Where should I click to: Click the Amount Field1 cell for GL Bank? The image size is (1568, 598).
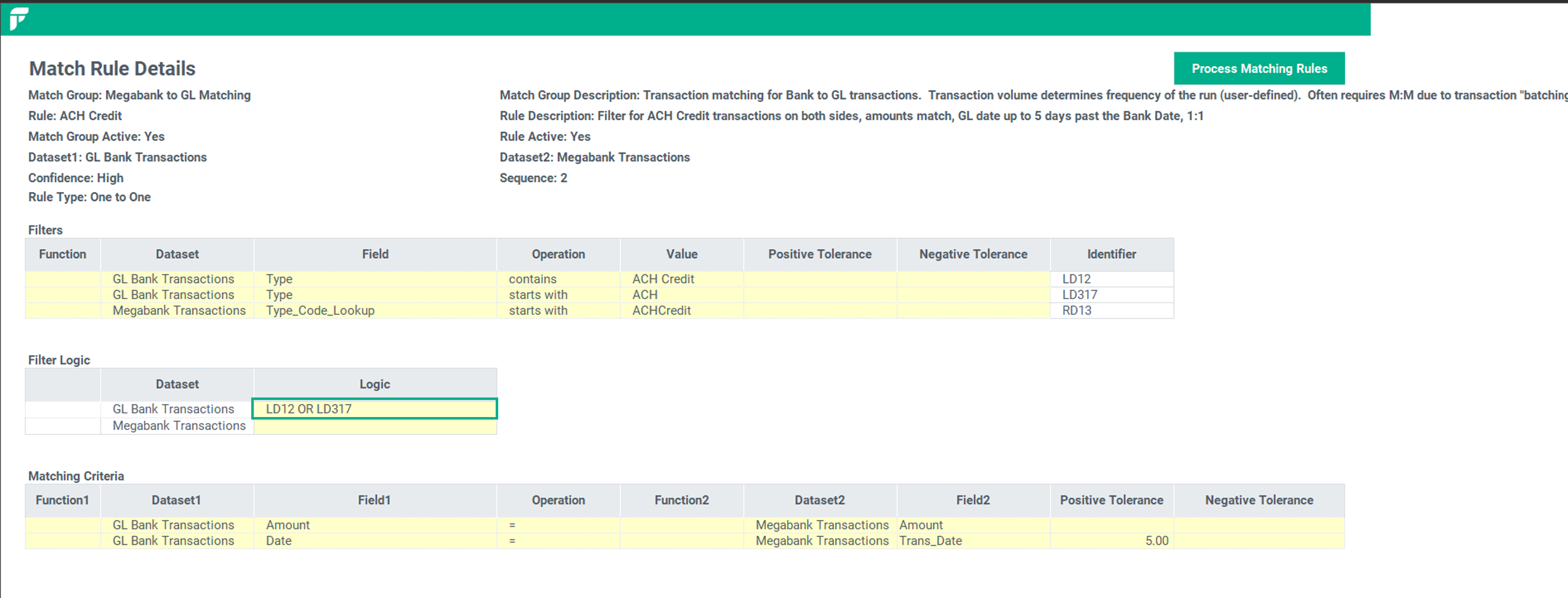pyautogui.click(x=375, y=525)
